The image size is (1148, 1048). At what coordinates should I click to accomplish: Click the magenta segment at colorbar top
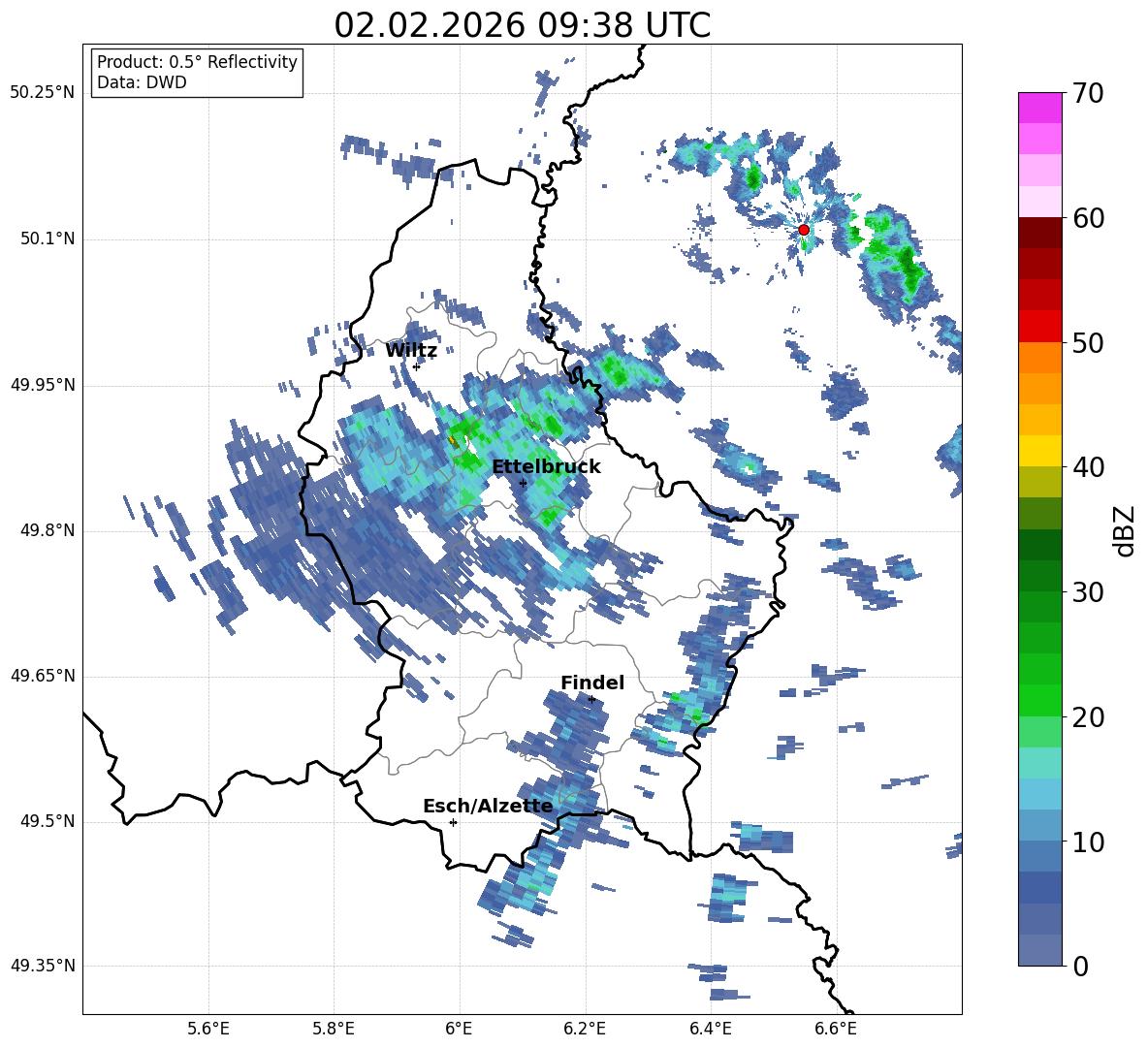click(x=1039, y=108)
